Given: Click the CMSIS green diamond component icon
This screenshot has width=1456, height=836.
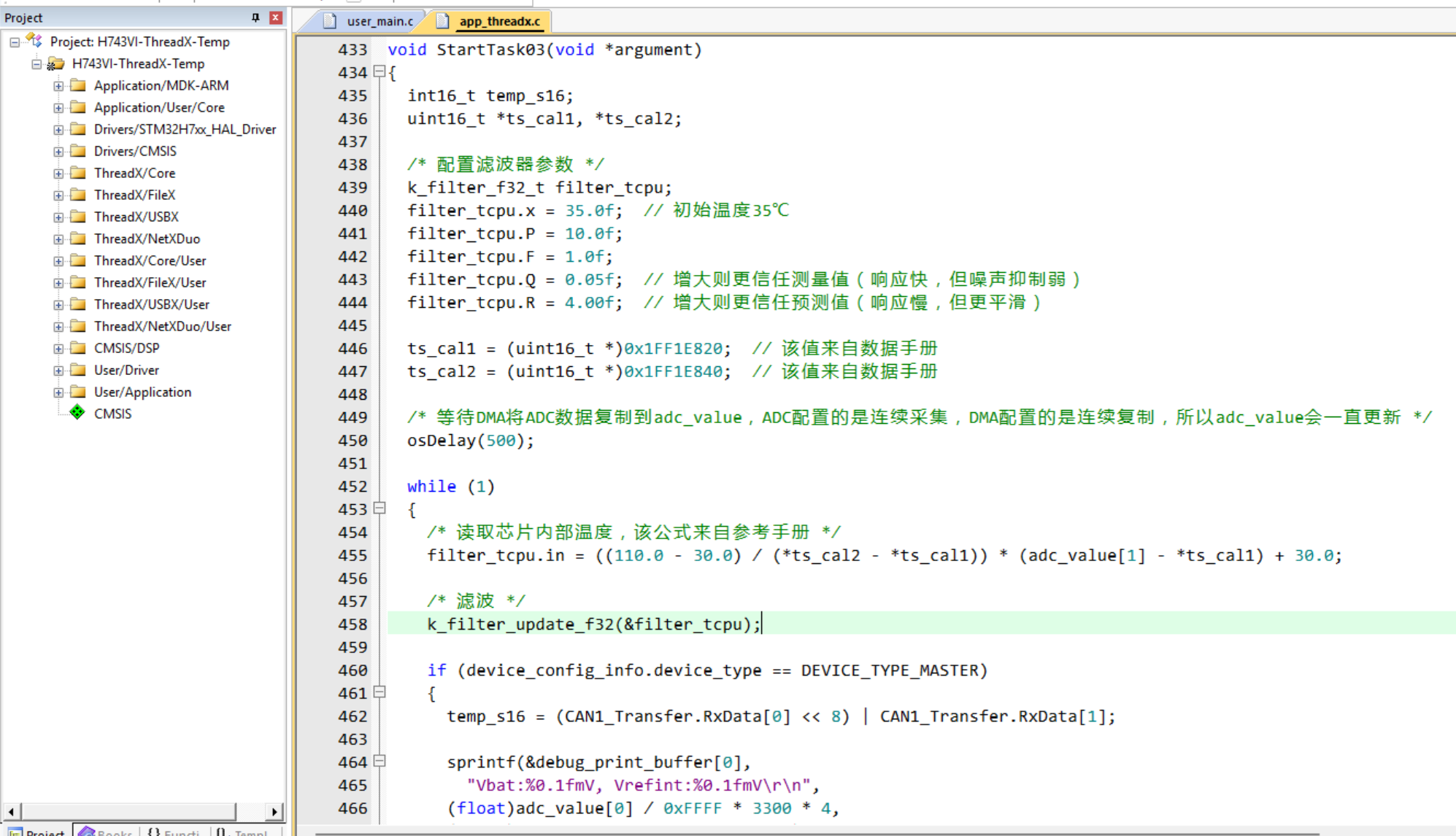Looking at the screenshot, I should point(77,413).
